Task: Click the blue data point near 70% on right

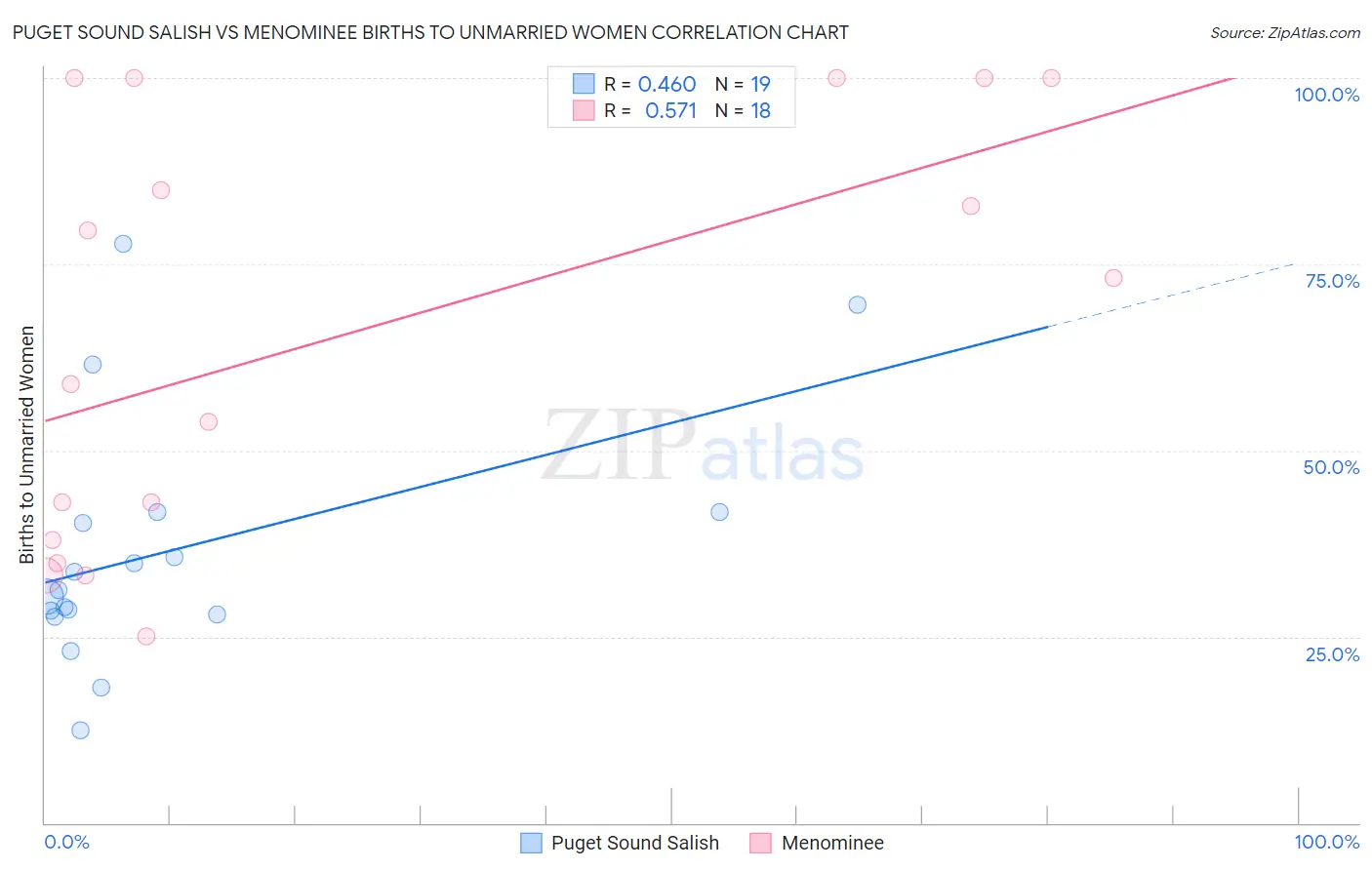Action: [x=857, y=304]
